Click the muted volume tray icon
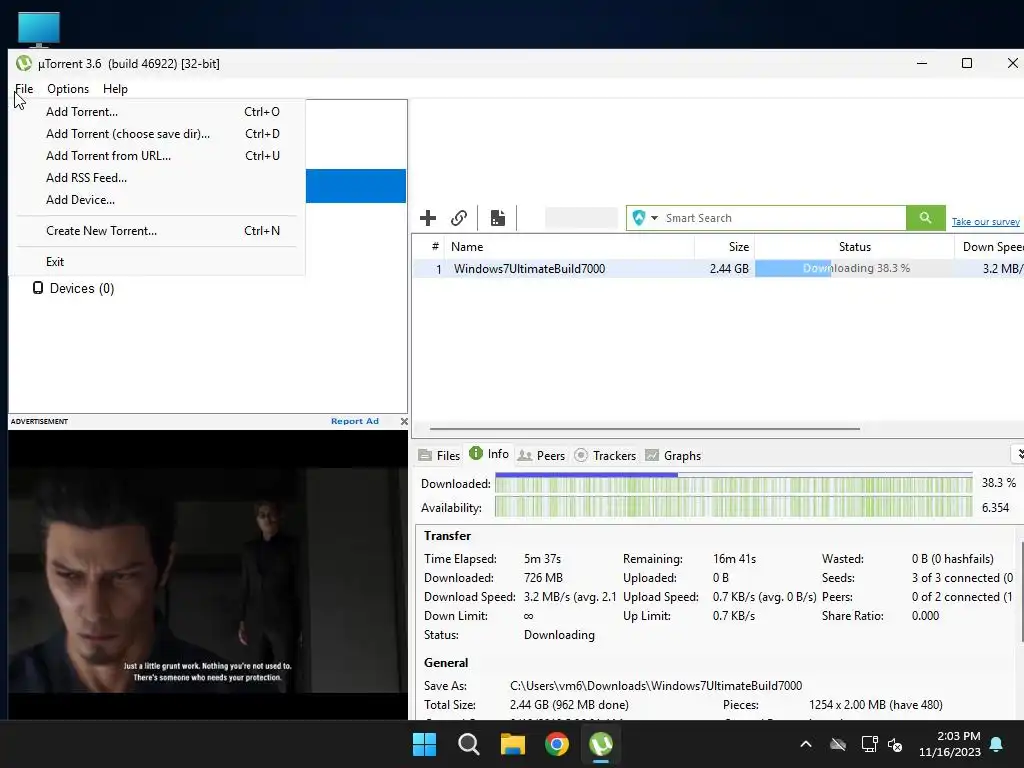Image resolution: width=1024 pixels, height=768 pixels. click(x=895, y=744)
